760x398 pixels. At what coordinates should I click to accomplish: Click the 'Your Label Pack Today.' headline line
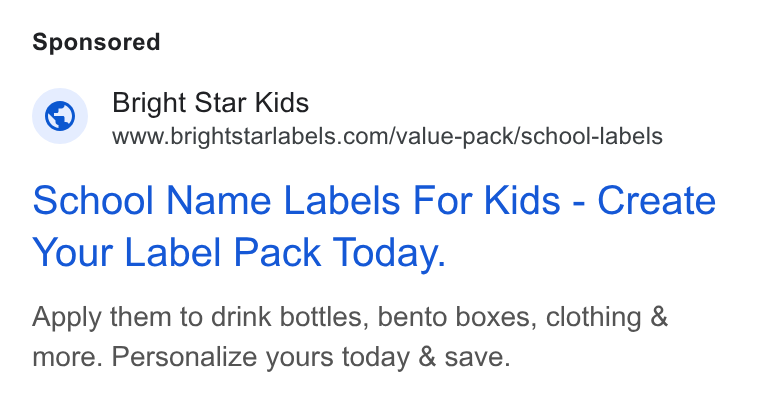(239, 253)
